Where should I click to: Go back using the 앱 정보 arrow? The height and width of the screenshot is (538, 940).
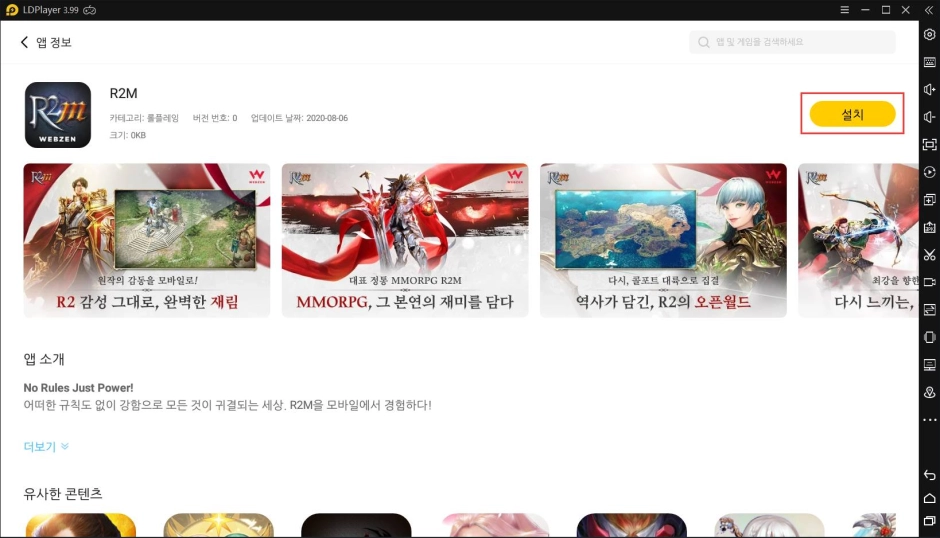(24, 42)
